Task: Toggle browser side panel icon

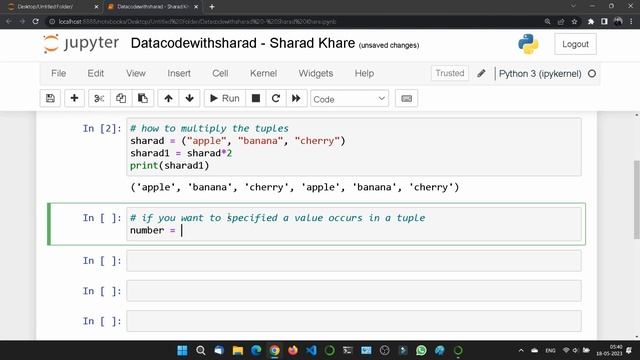Action: pos(604,22)
